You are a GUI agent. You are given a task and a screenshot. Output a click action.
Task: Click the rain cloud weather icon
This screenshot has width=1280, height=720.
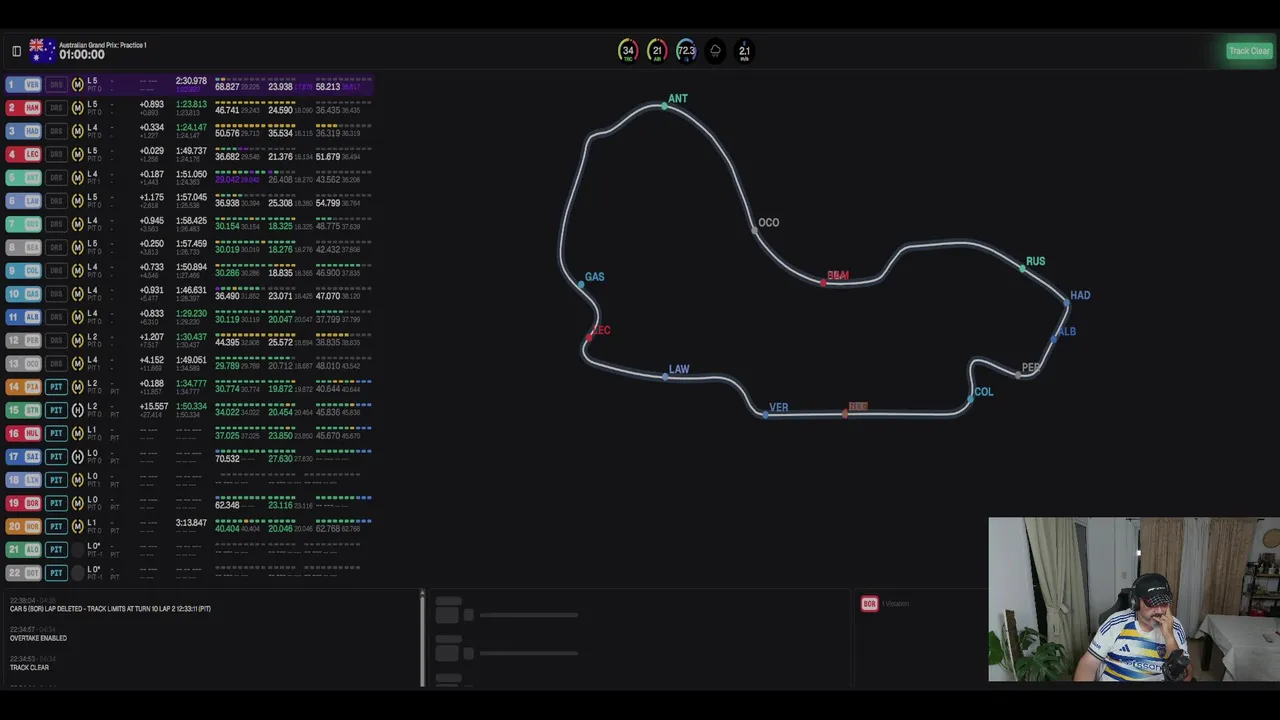715,51
